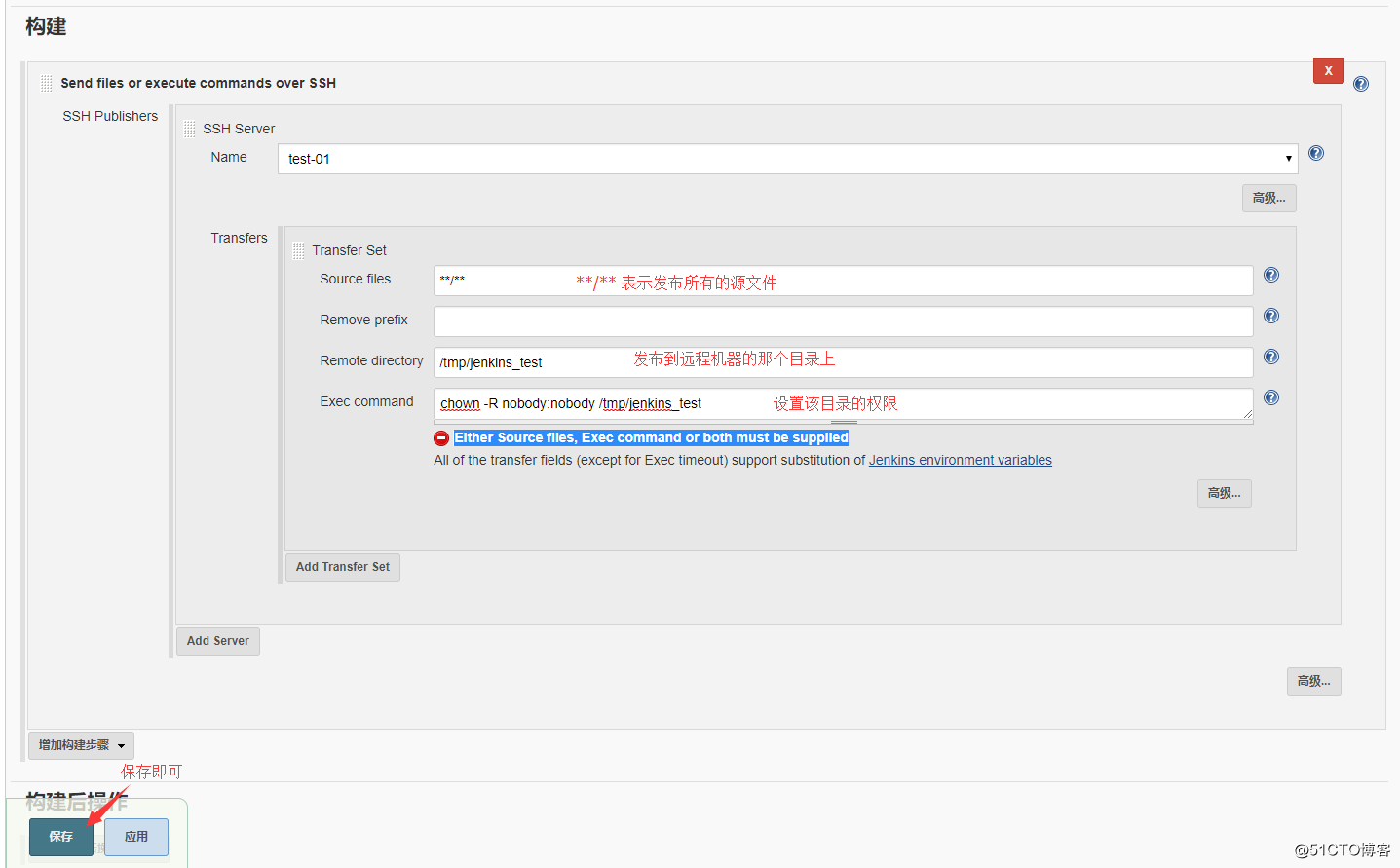Click the red error icon under Exec command
The image size is (1400, 868).
pyautogui.click(x=441, y=438)
